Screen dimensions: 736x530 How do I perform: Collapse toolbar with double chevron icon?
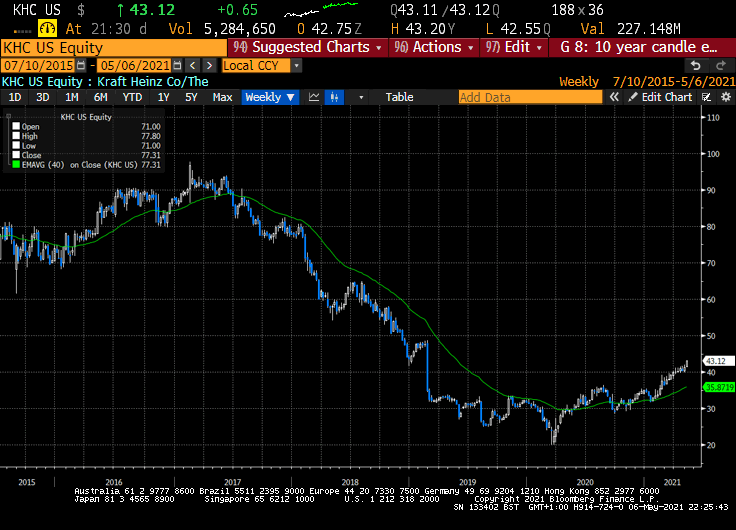pos(614,97)
